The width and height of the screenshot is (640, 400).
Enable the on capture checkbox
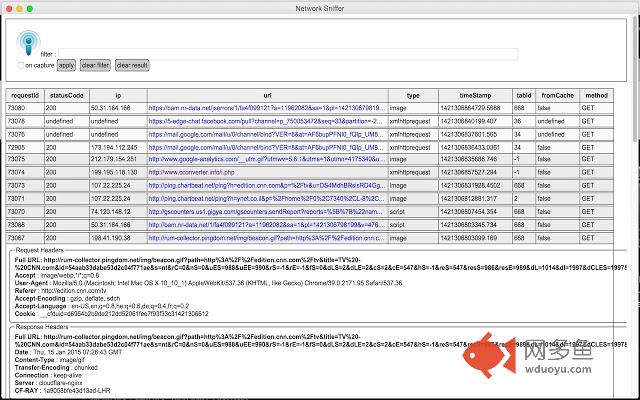(x=20, y=65)
